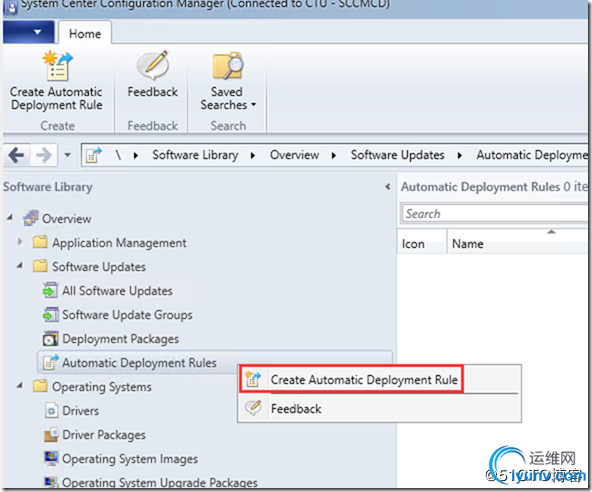This screenshot has width=592, height=492.
Task: Choose Create Automatic Deployment Rule context item
Action: (x=352, y=379)
